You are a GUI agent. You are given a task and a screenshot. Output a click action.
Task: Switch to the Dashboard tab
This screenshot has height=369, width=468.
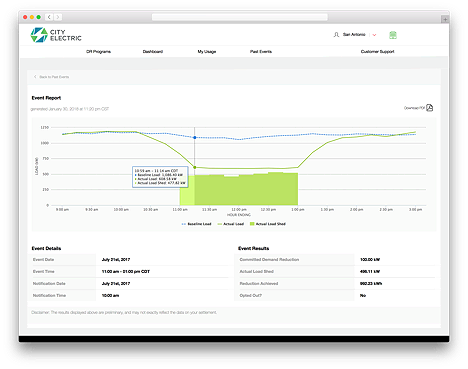(x=153, y=52)
